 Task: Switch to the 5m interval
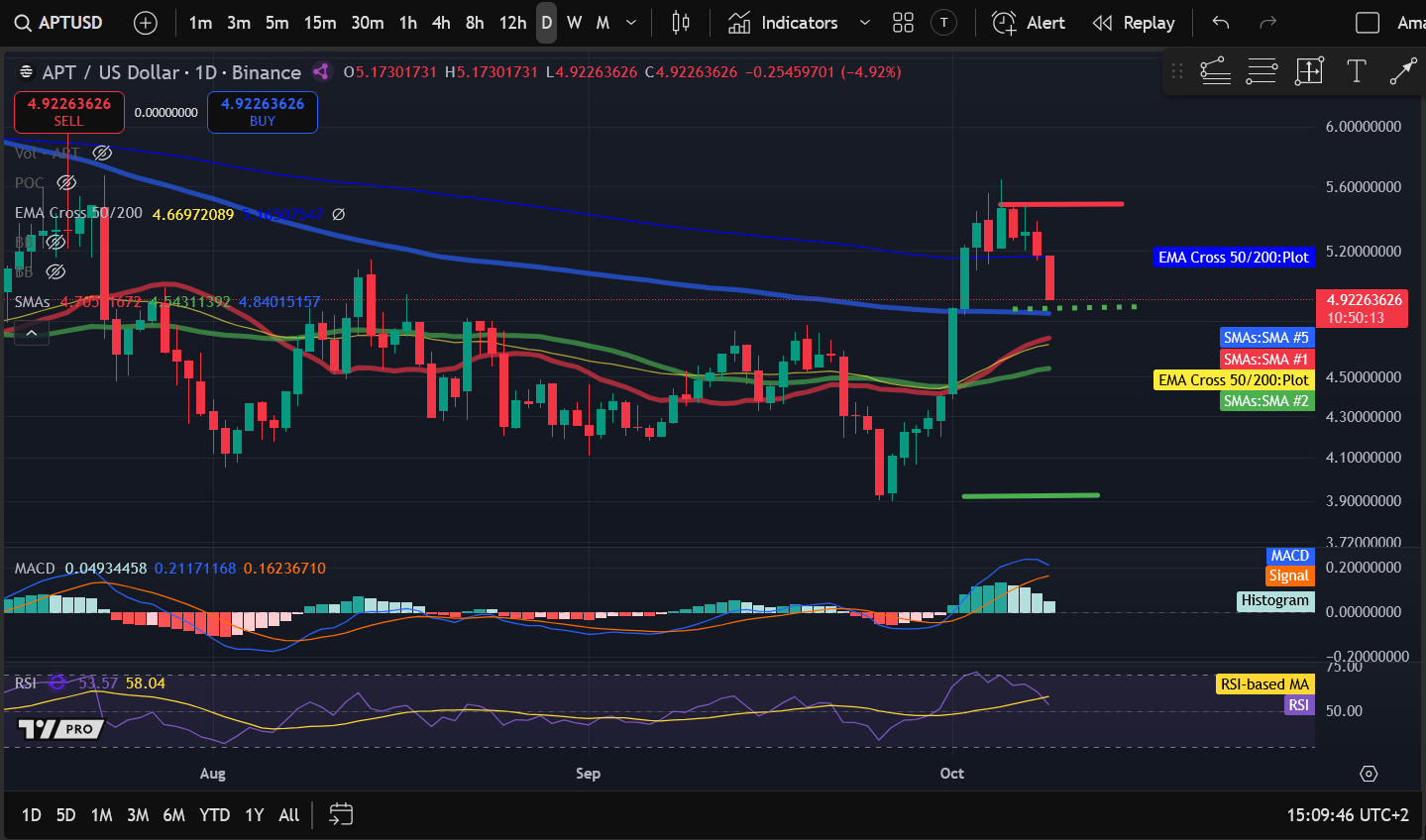tap(277, 23)
